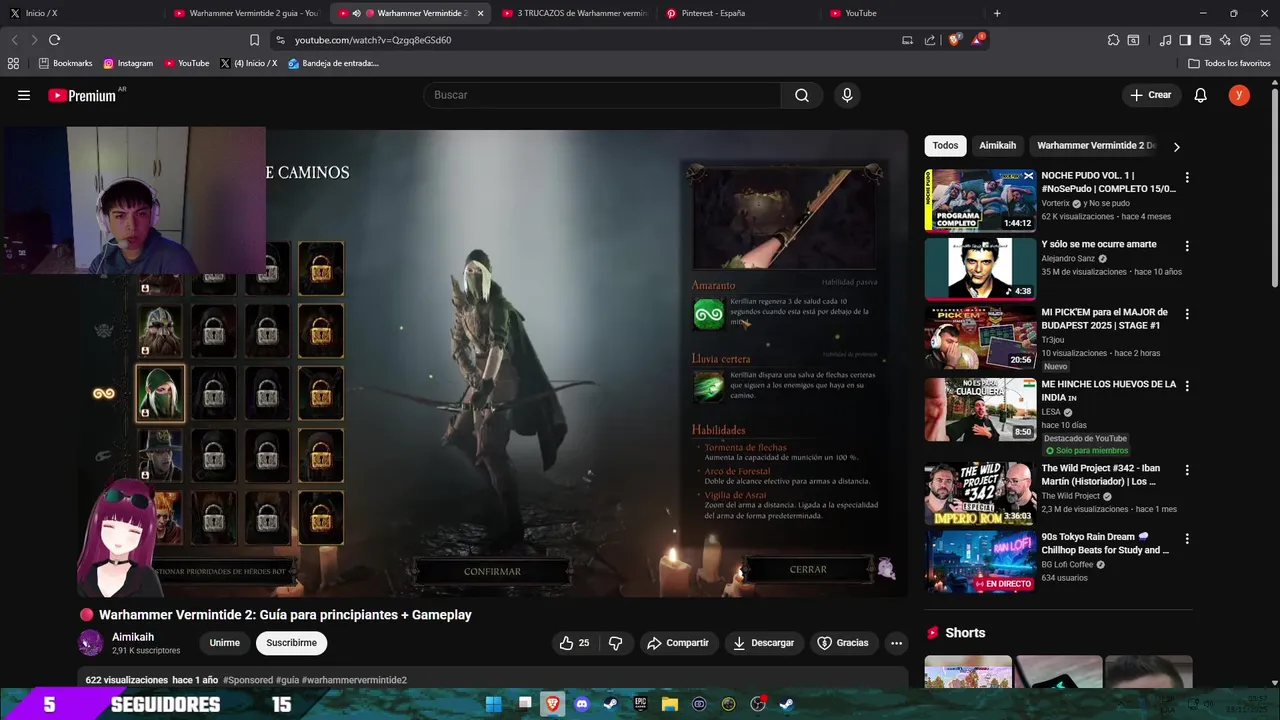The image size is (1280, 720).
Task: Open Y sólo se me ocurre amarte thumbnail
Action: (x=980, y=269)
